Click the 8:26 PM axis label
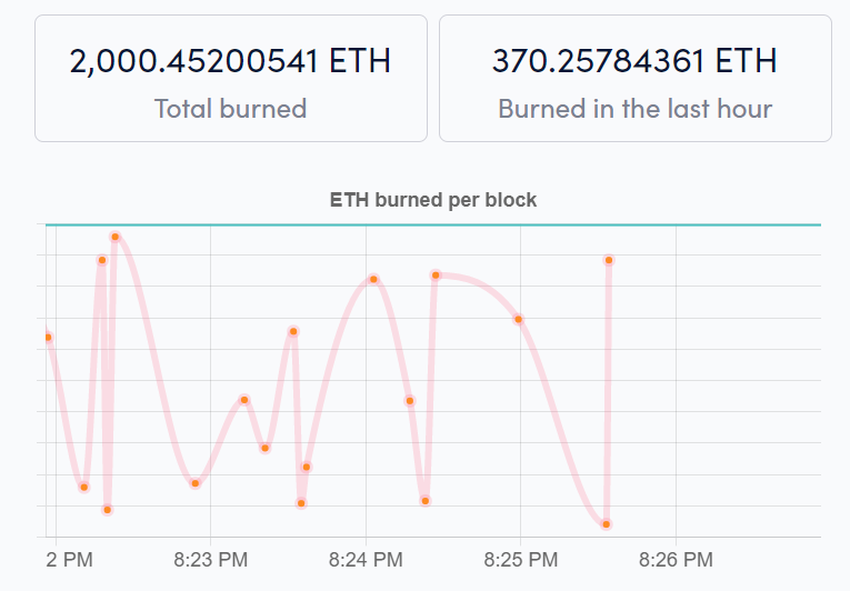850x591 pixels. (x=676, y=560)
